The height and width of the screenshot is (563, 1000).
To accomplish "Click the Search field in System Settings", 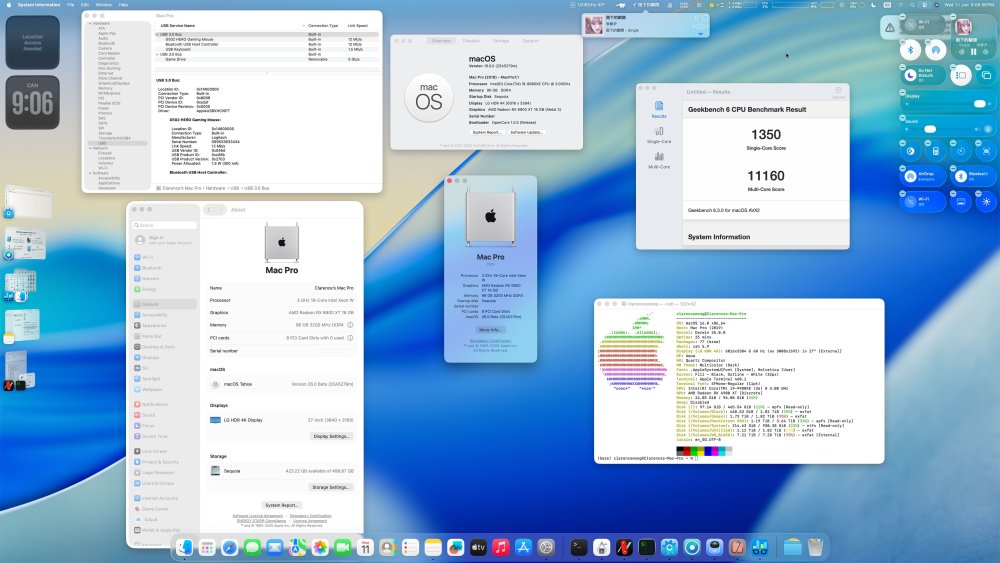I will click(x=165, y=225).
